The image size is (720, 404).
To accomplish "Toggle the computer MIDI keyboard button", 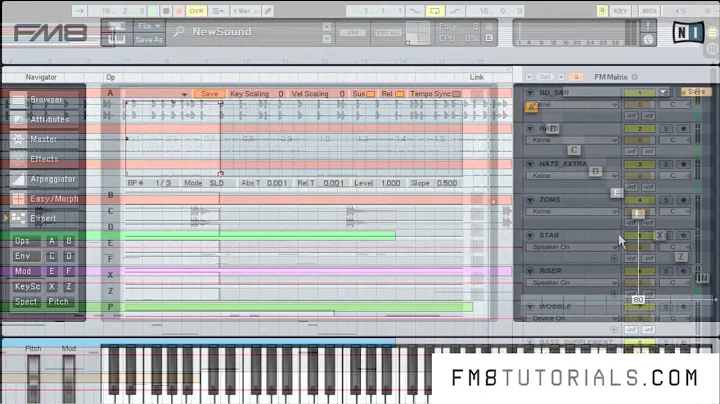I will point(602,11).
